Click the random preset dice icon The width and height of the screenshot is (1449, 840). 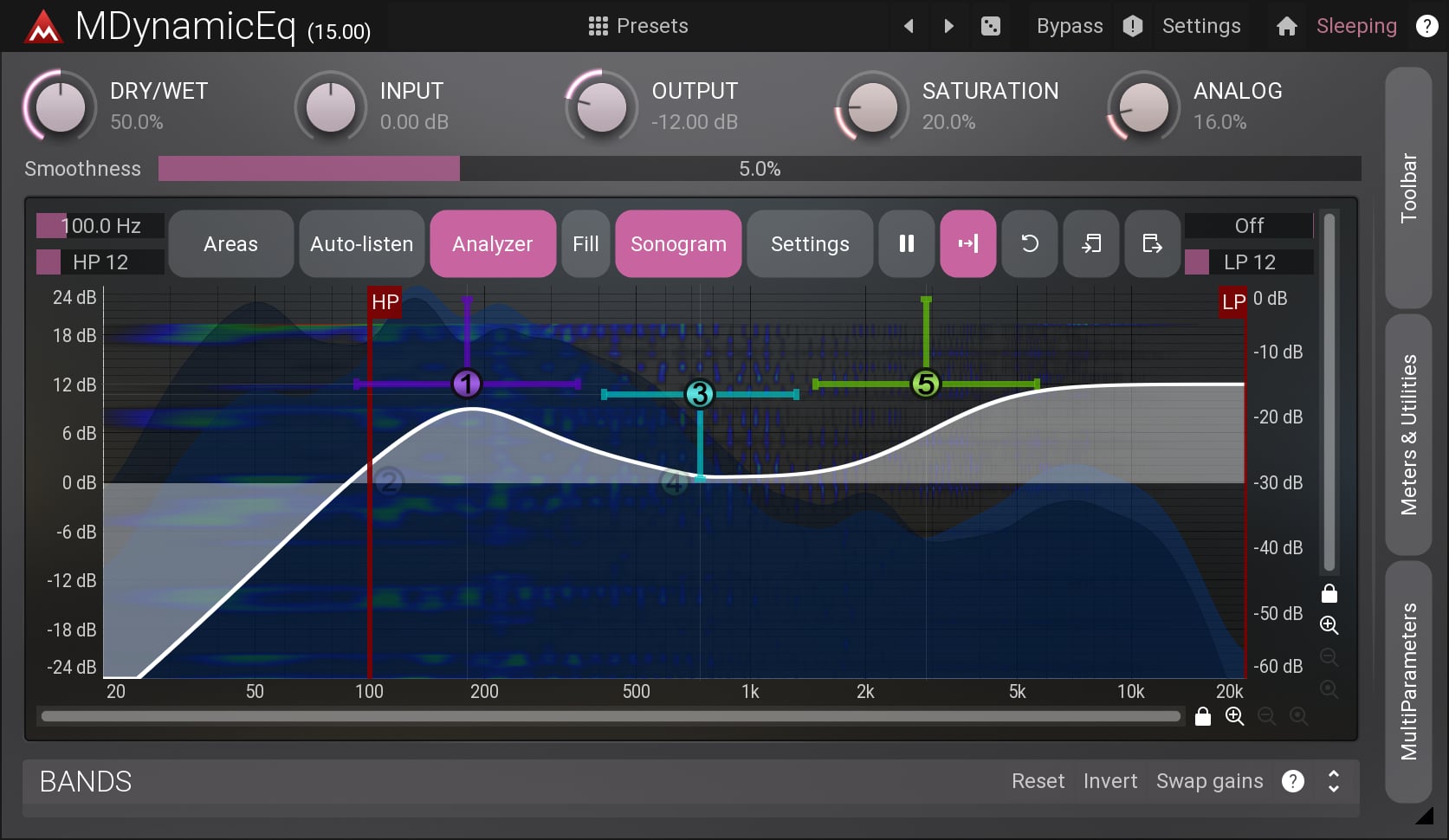coord(991,26)
